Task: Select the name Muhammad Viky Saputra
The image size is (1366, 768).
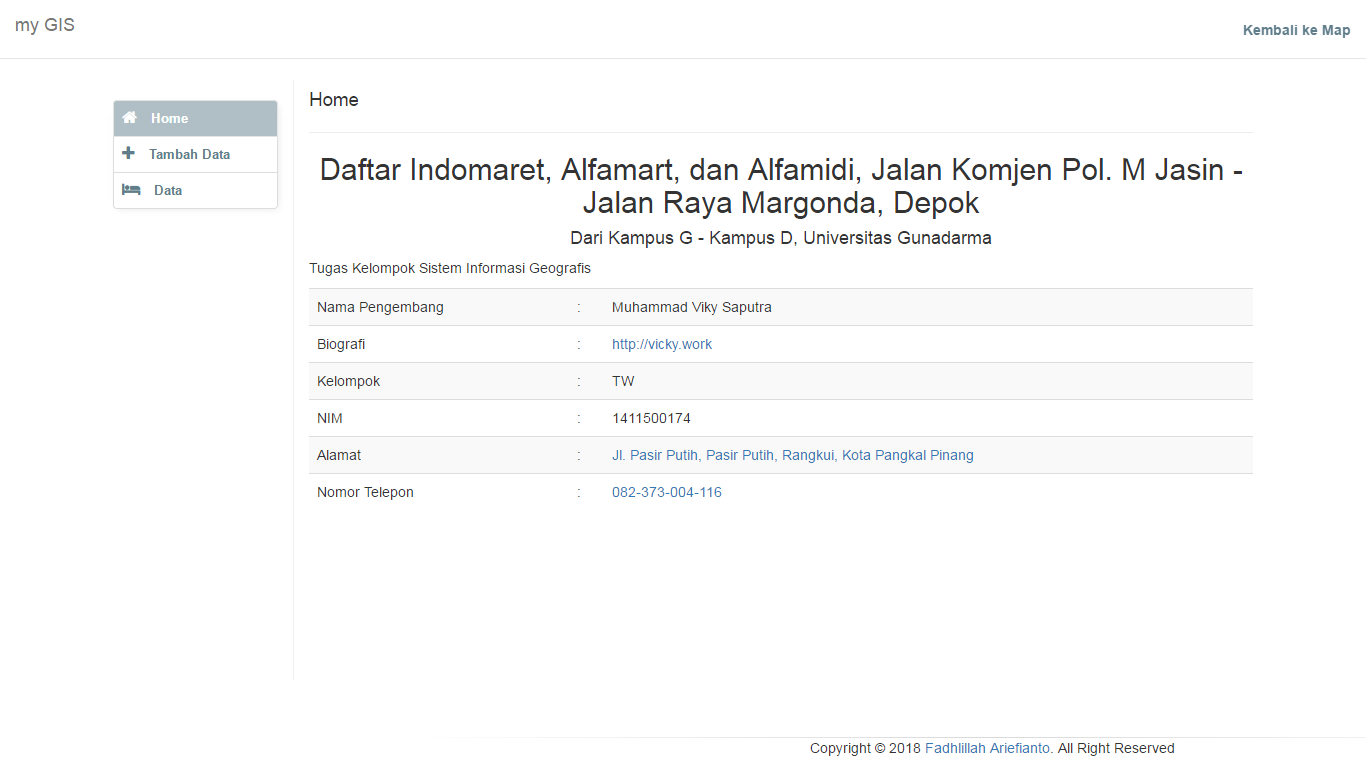Action: (x=692, y=307)
